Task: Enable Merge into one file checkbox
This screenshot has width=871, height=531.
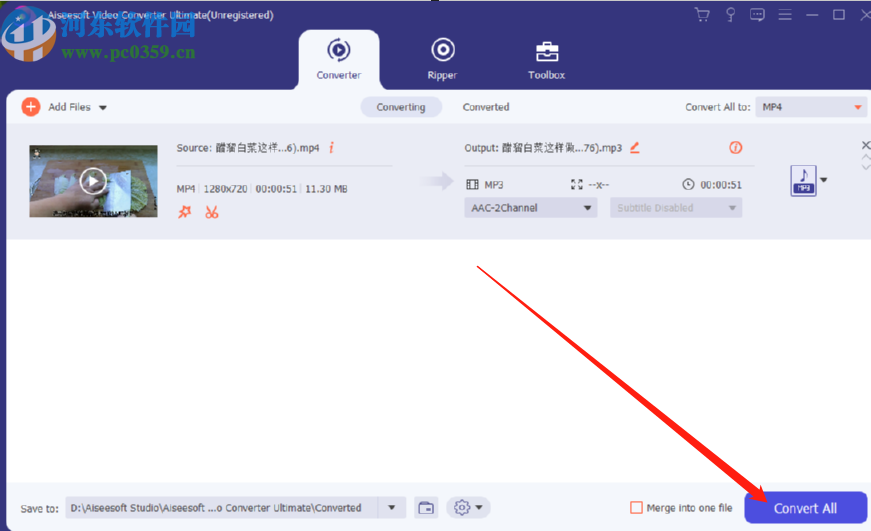Action: pyautogui.click(x=637, y=508)
